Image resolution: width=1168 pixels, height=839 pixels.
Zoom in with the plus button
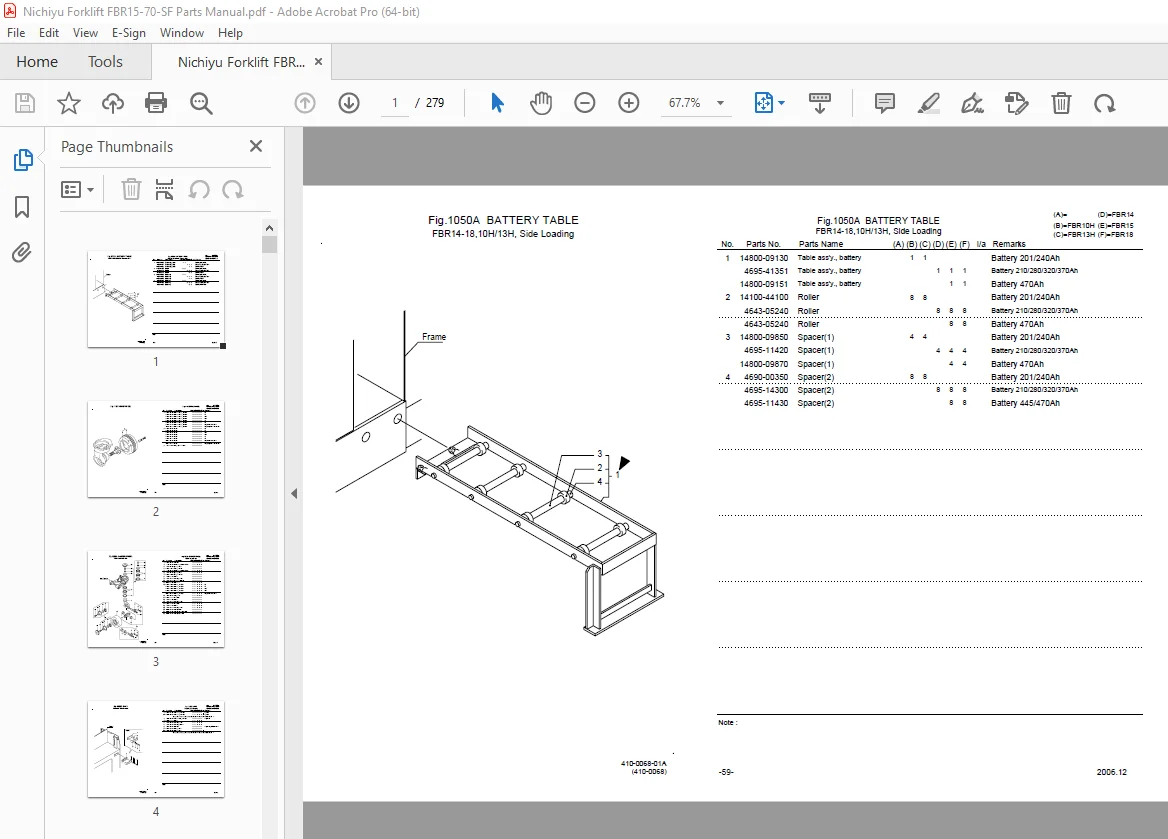click(629, 103)
